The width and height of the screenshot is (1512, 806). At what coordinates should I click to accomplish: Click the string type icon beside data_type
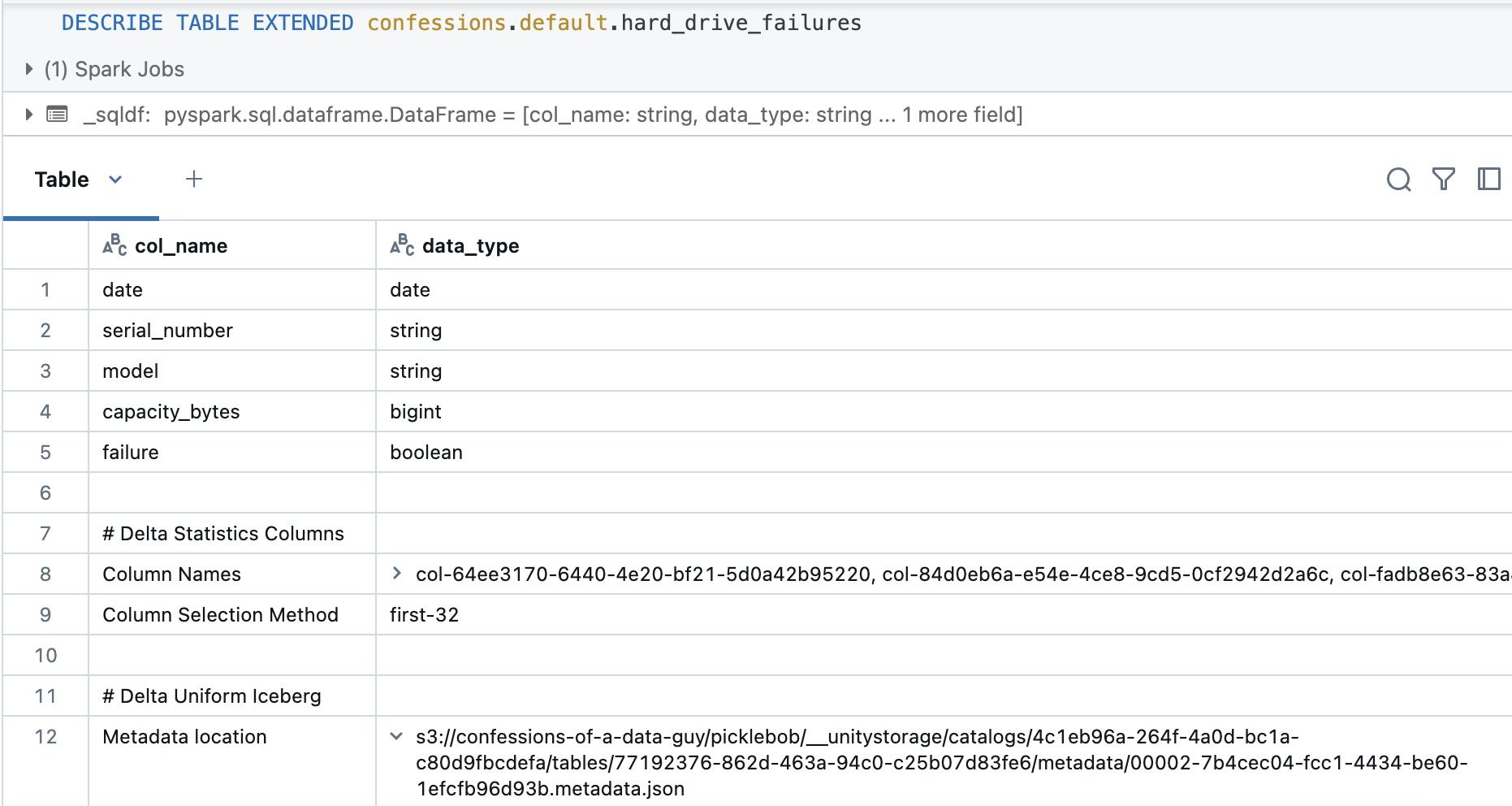pos(402,245)
